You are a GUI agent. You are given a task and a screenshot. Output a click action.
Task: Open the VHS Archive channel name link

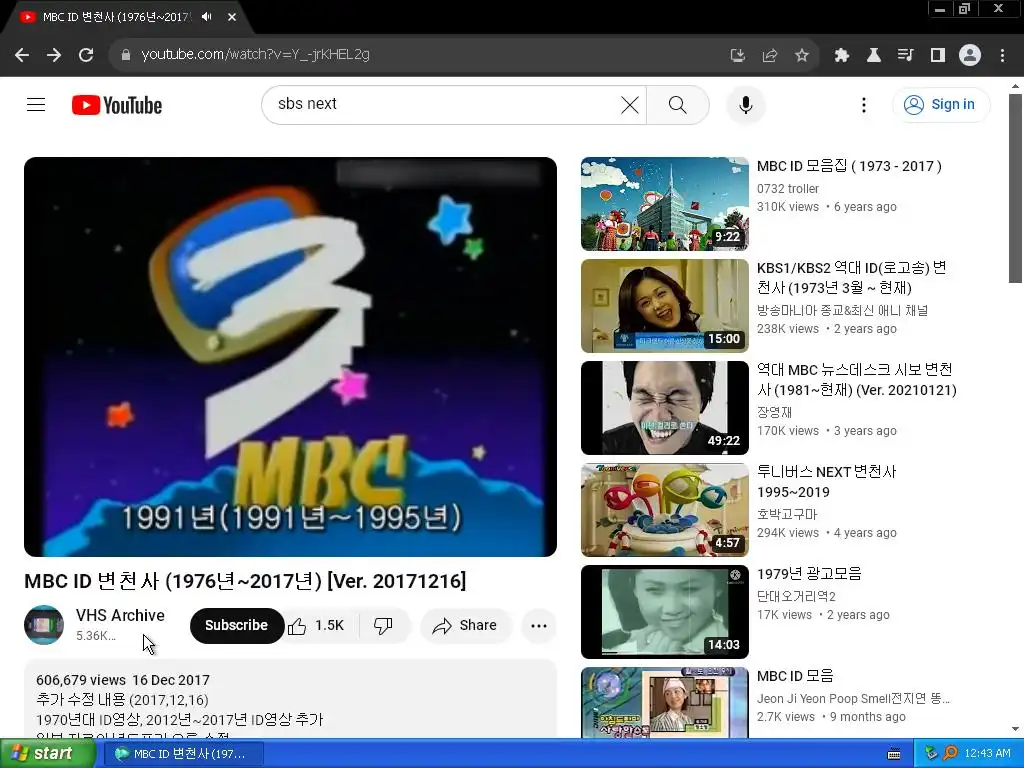pyautogui.click(x=120, y=615)
